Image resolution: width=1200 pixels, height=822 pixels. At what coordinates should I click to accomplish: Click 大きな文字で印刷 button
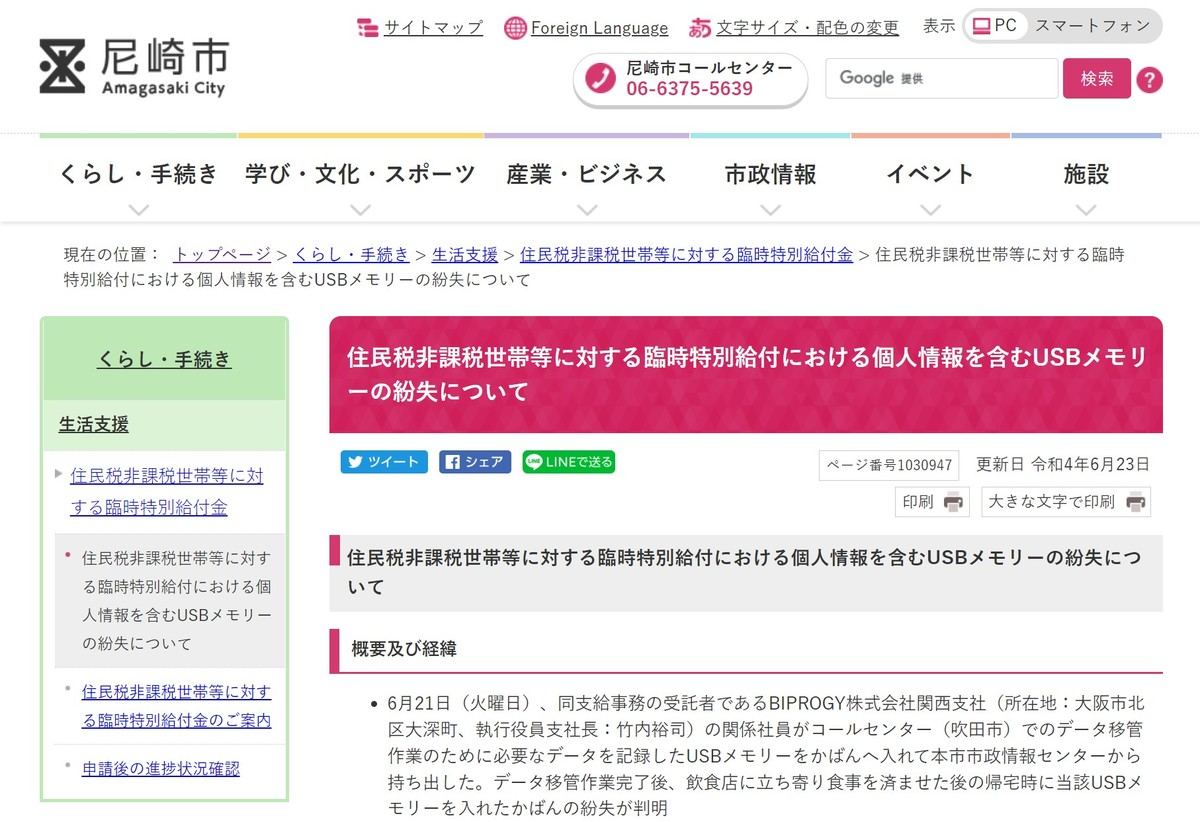pos(1066,501)
